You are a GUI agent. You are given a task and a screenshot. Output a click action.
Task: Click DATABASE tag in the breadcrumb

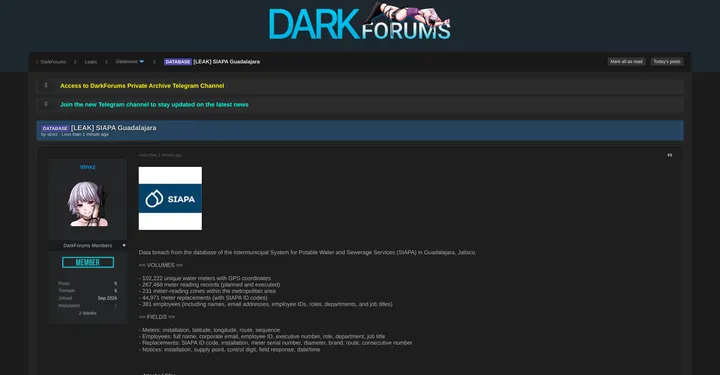(178, 62)
